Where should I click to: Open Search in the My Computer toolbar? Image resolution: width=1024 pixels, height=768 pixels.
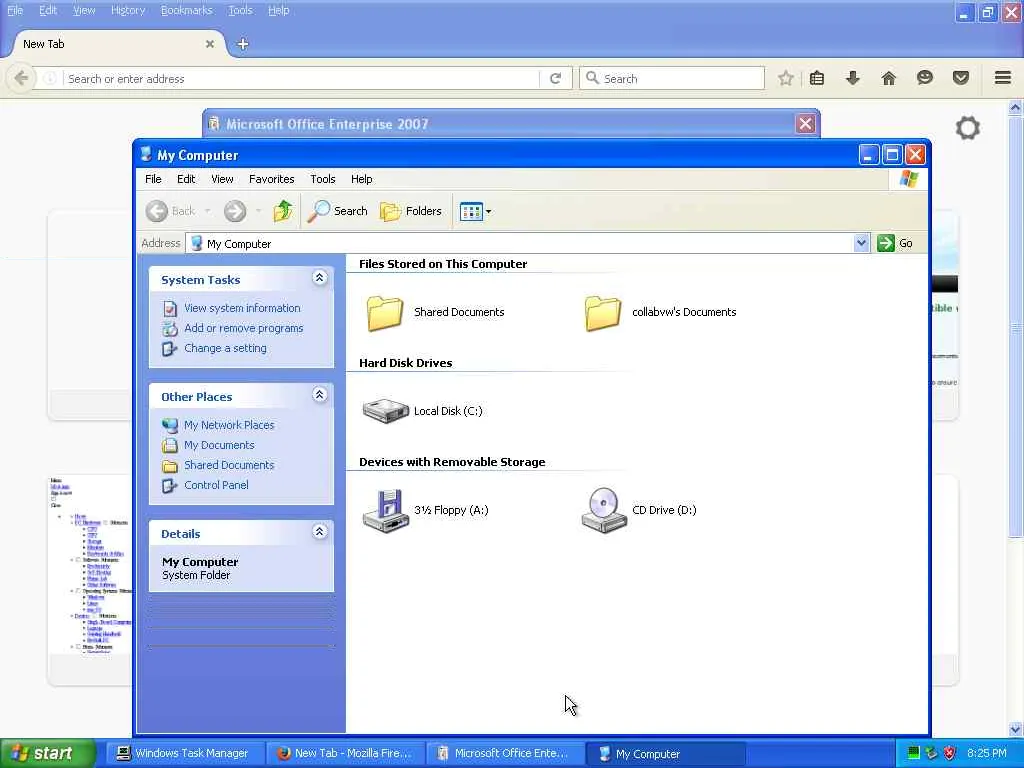[338, 211]
